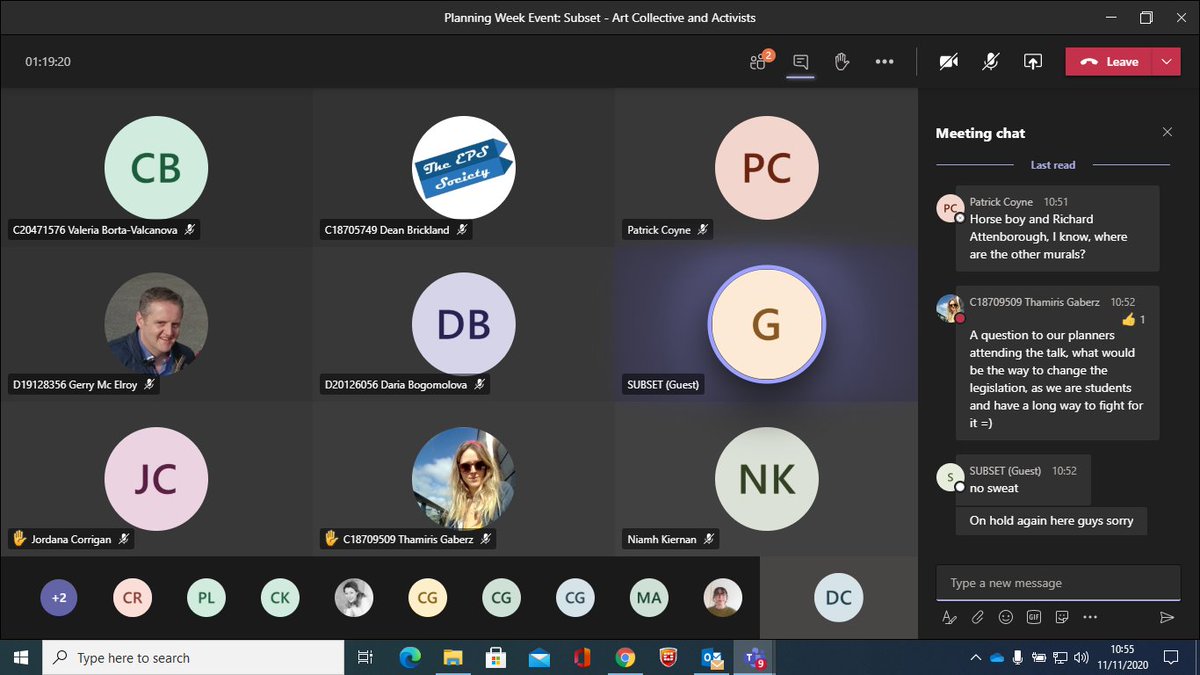This screenshot has height=675, width=1200.
Task: Show more messaging options ellipsis
Action: [x=1090, y=617]
